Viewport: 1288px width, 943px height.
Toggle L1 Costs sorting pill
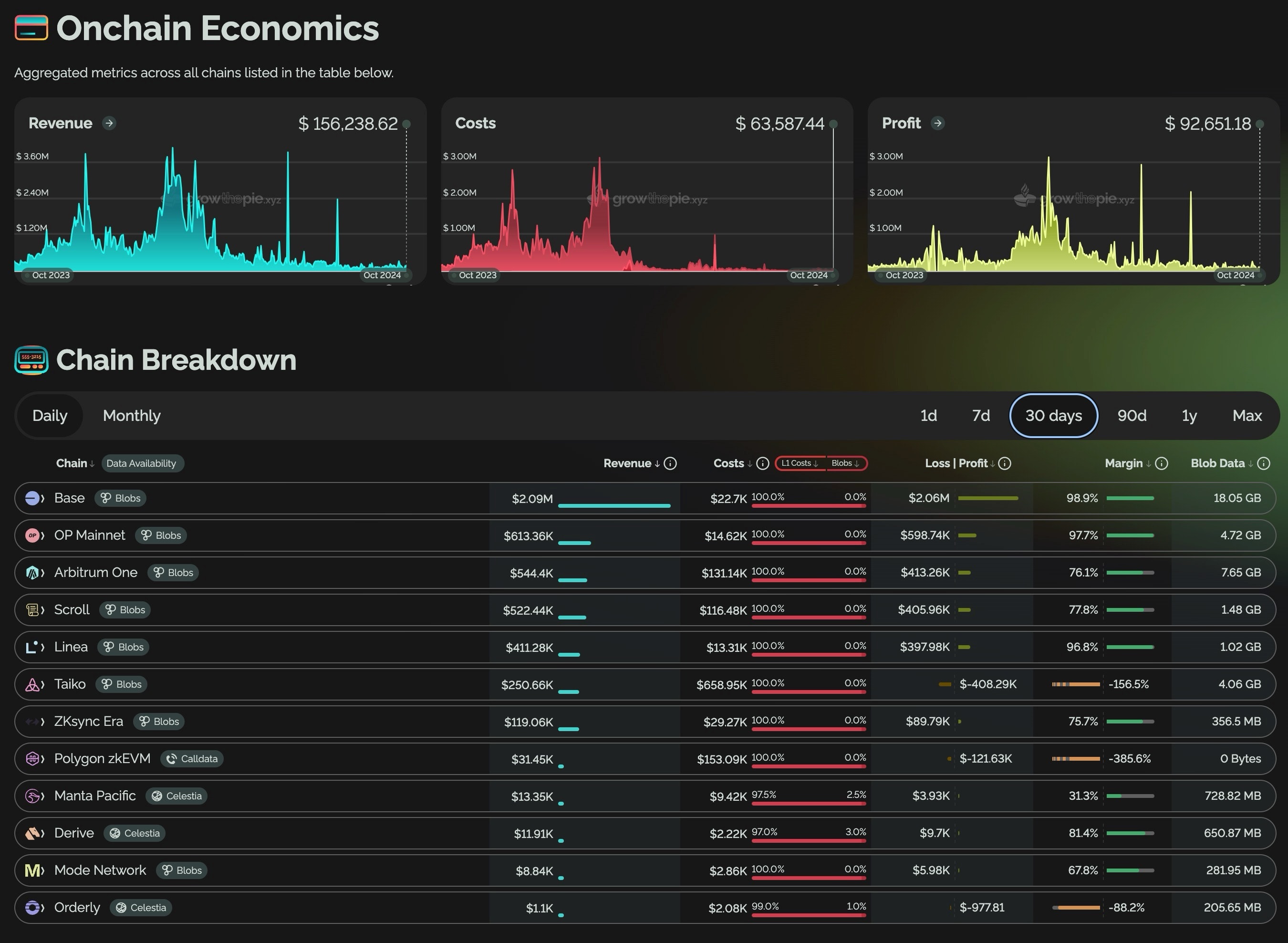(800, 463)
